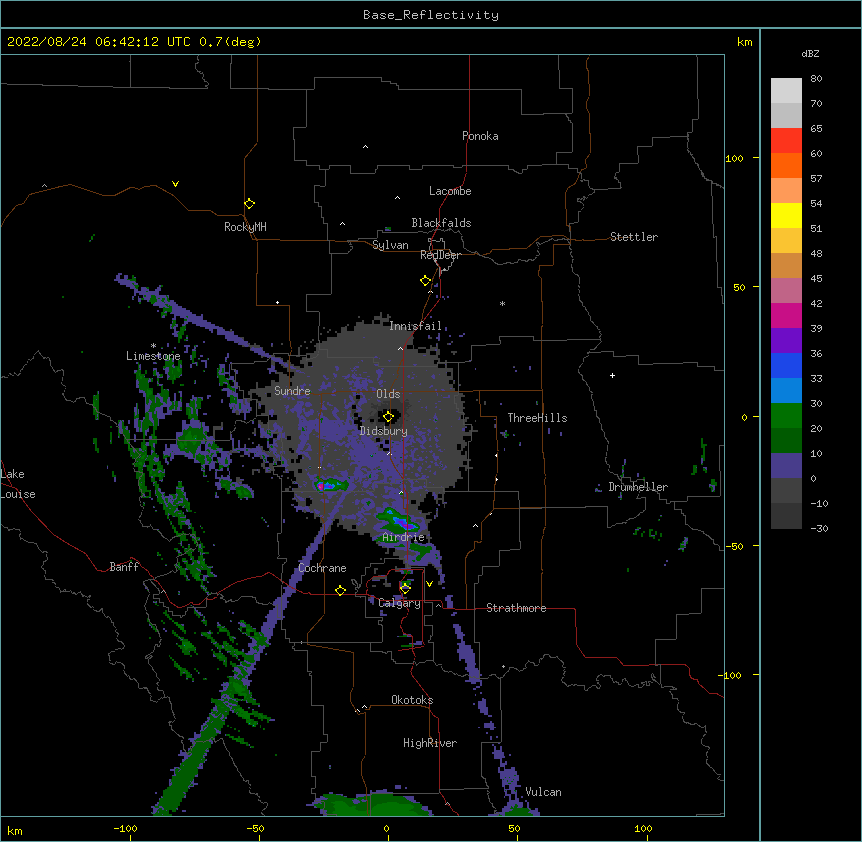This screenshot has width=862, height=842.
Task: Click the Okotoks label
Action: tap(412, 700)
